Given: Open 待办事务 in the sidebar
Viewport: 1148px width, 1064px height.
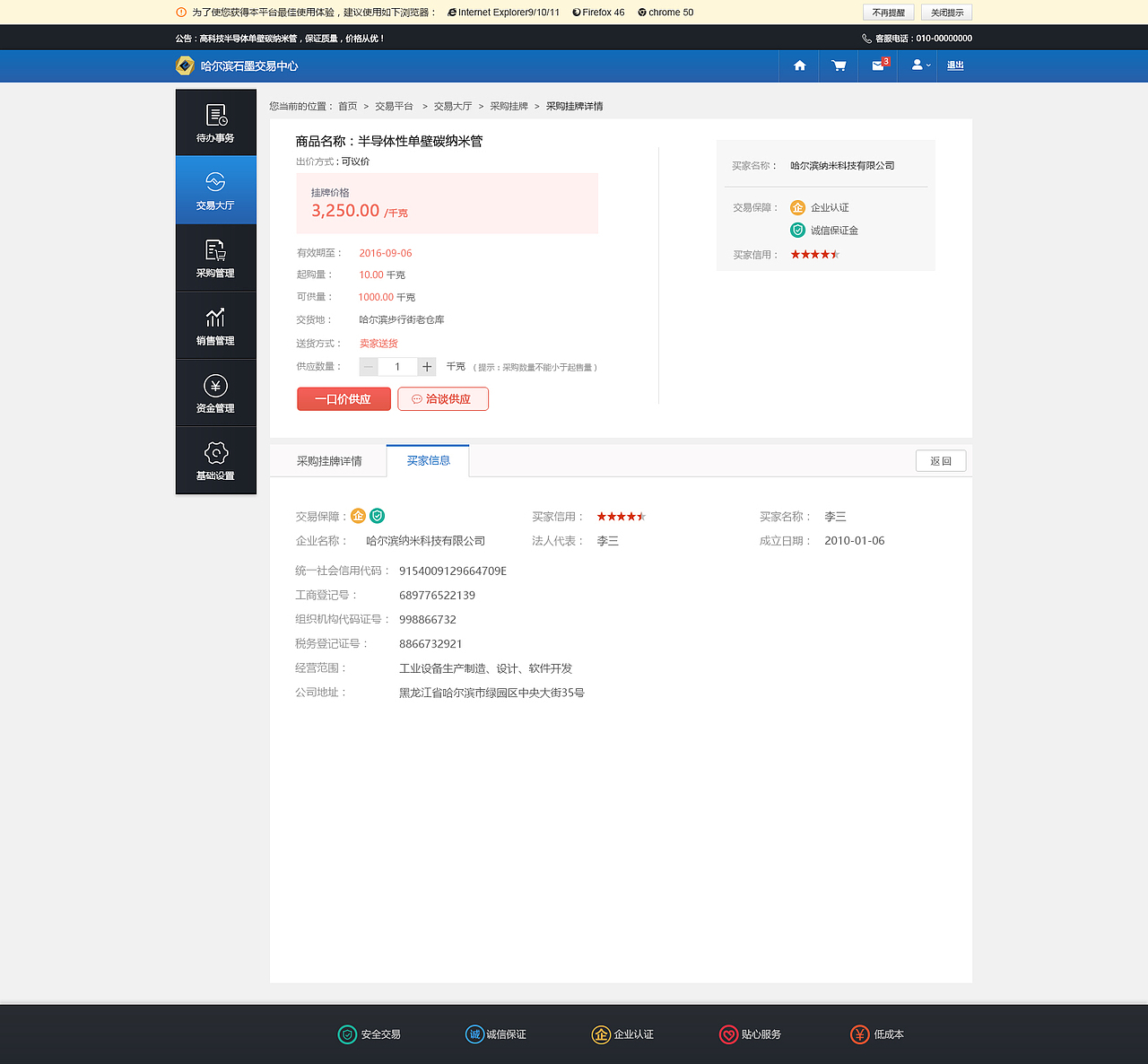Looking at the screenshot, I should click(x=215, y=123).
